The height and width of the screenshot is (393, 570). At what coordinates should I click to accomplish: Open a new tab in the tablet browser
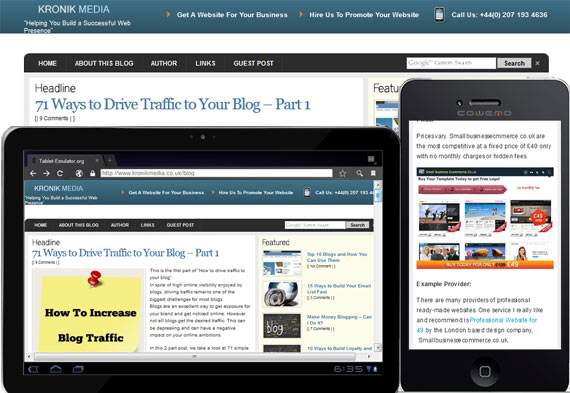(x=109, y=160)
